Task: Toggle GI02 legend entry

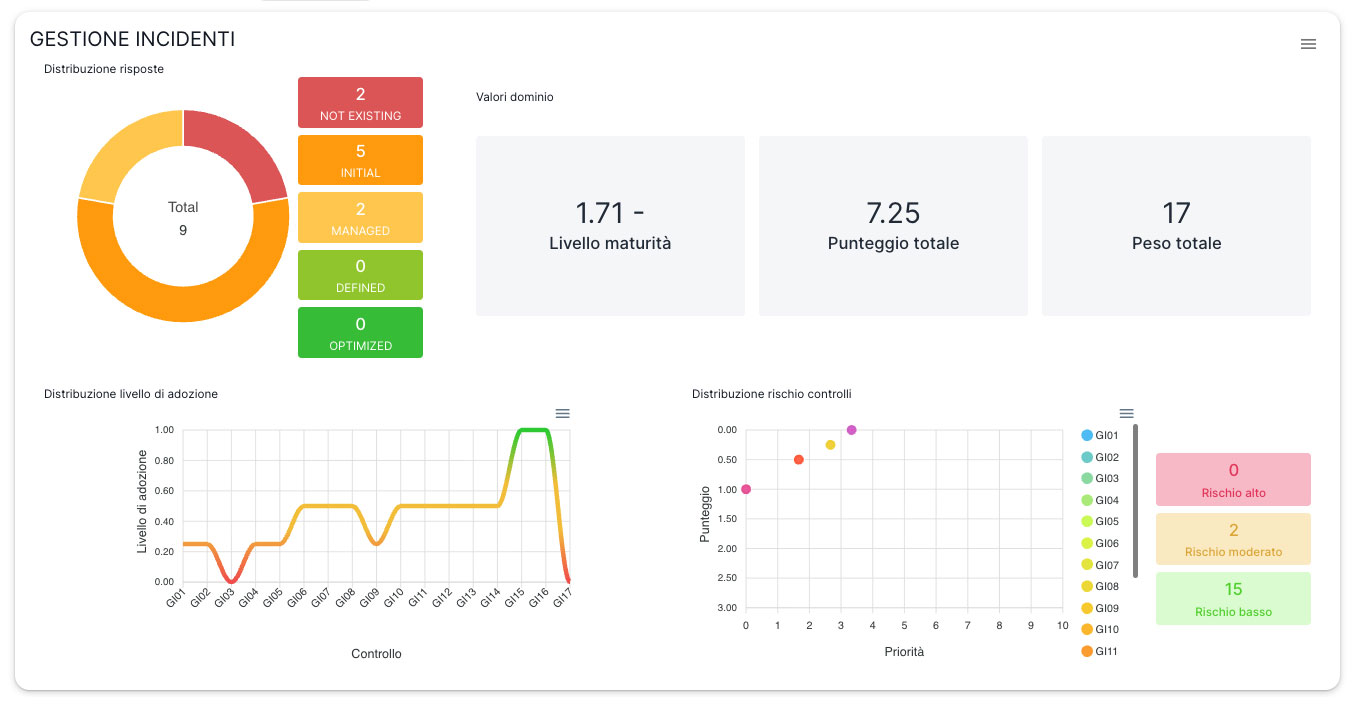Action: coord(1100,457)
